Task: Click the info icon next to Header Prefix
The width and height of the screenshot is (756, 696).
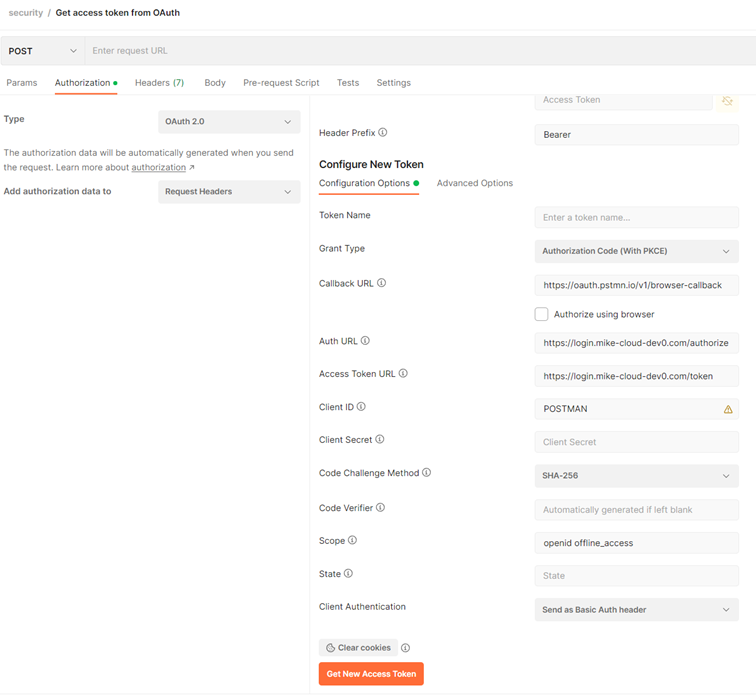Action: tap(383, 133)
